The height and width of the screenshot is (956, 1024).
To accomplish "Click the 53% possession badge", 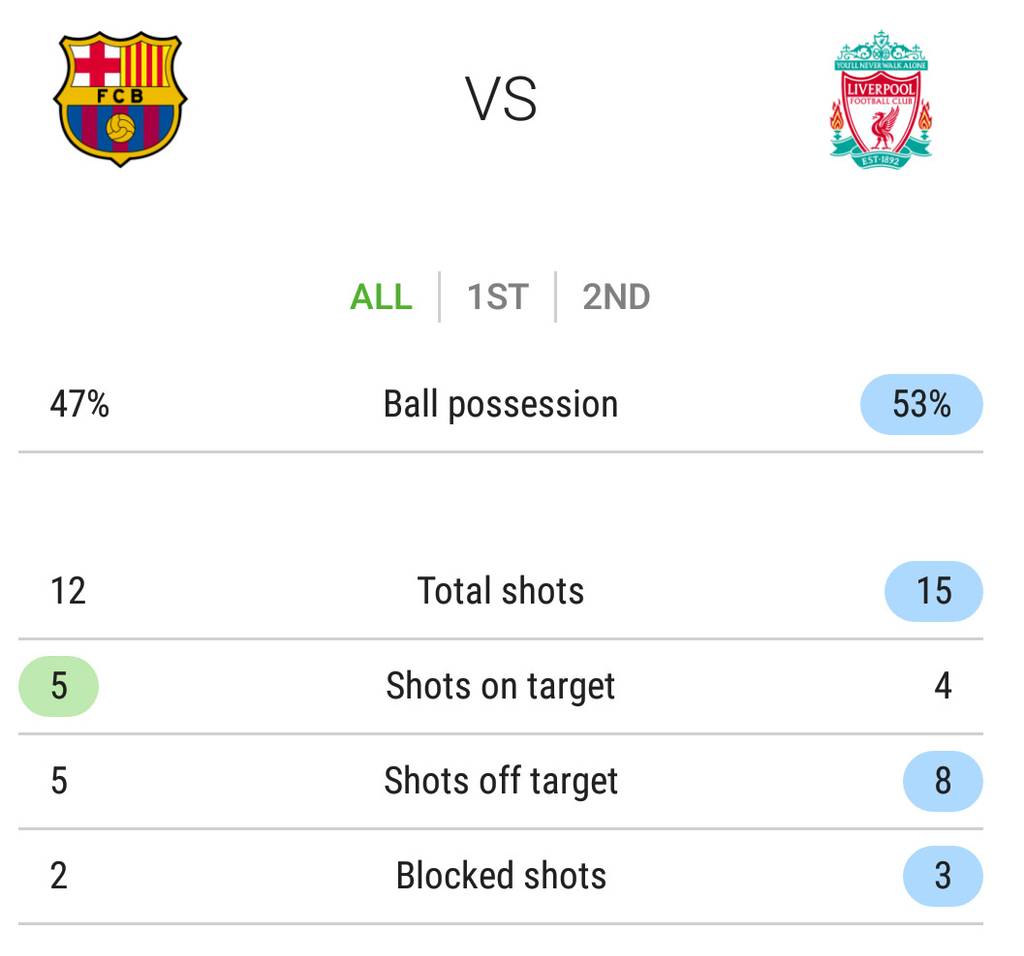I will coord(921,404).
